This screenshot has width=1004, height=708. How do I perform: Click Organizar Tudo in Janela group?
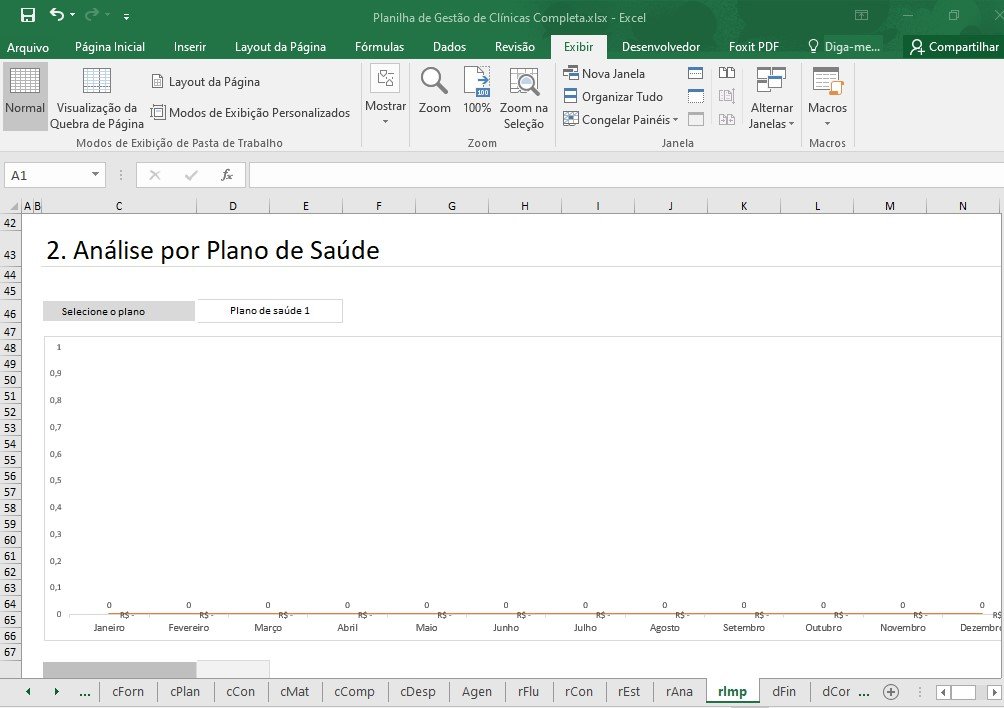click(612, 97)
